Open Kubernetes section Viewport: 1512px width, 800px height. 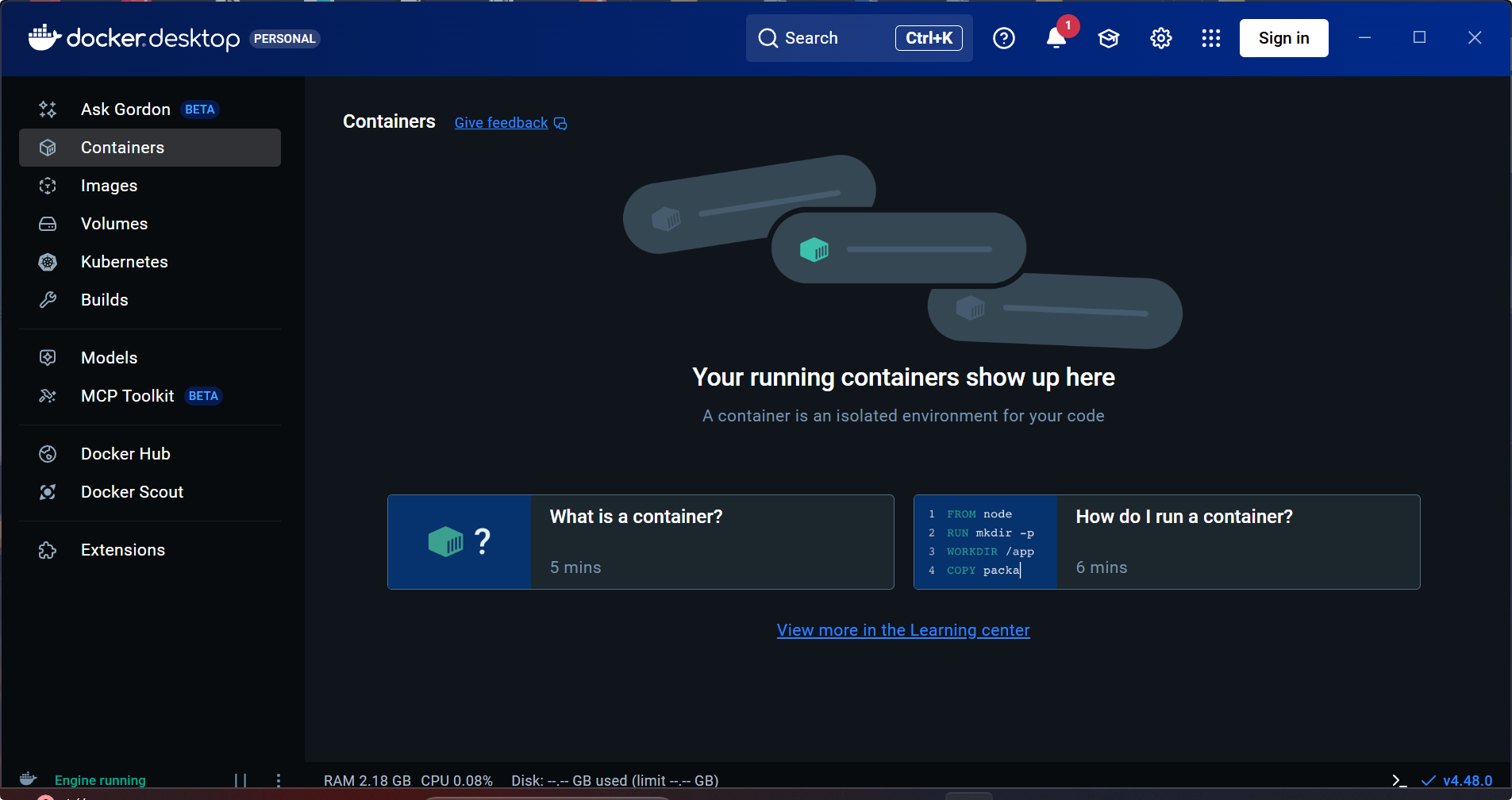(150, 262)
